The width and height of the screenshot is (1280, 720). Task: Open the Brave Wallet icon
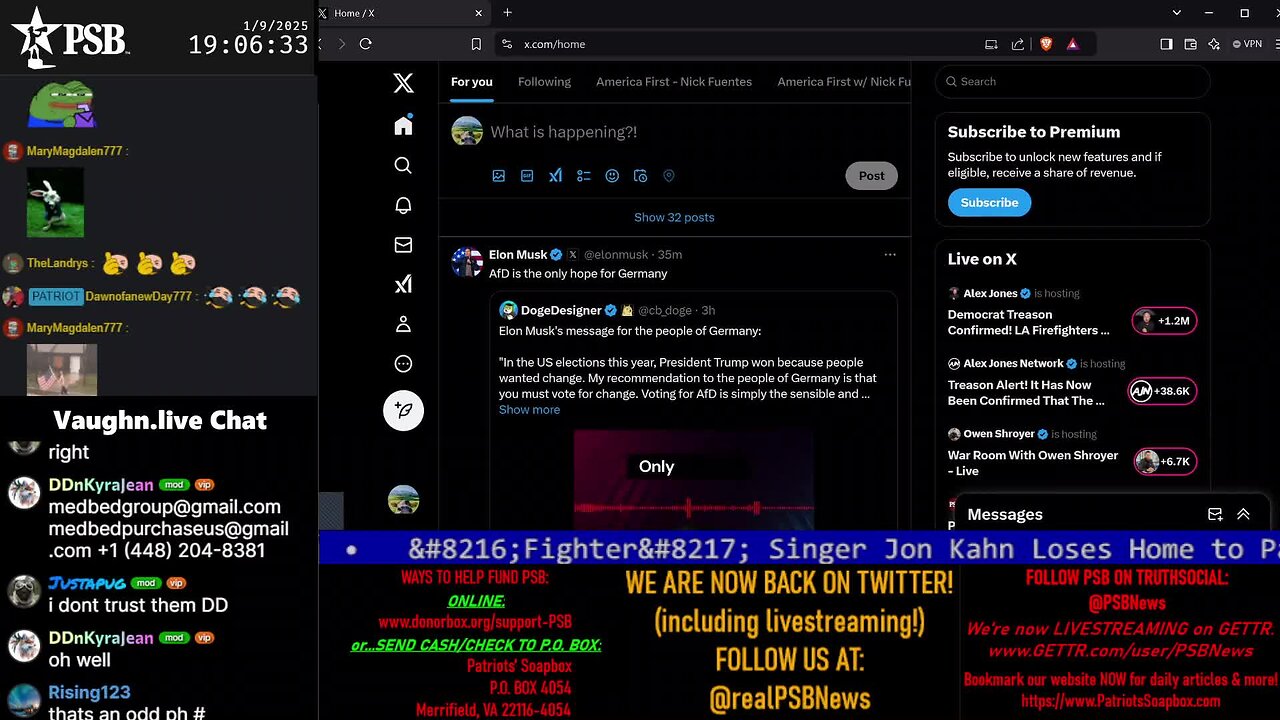pyautogui.click(x=1190, y=44)
